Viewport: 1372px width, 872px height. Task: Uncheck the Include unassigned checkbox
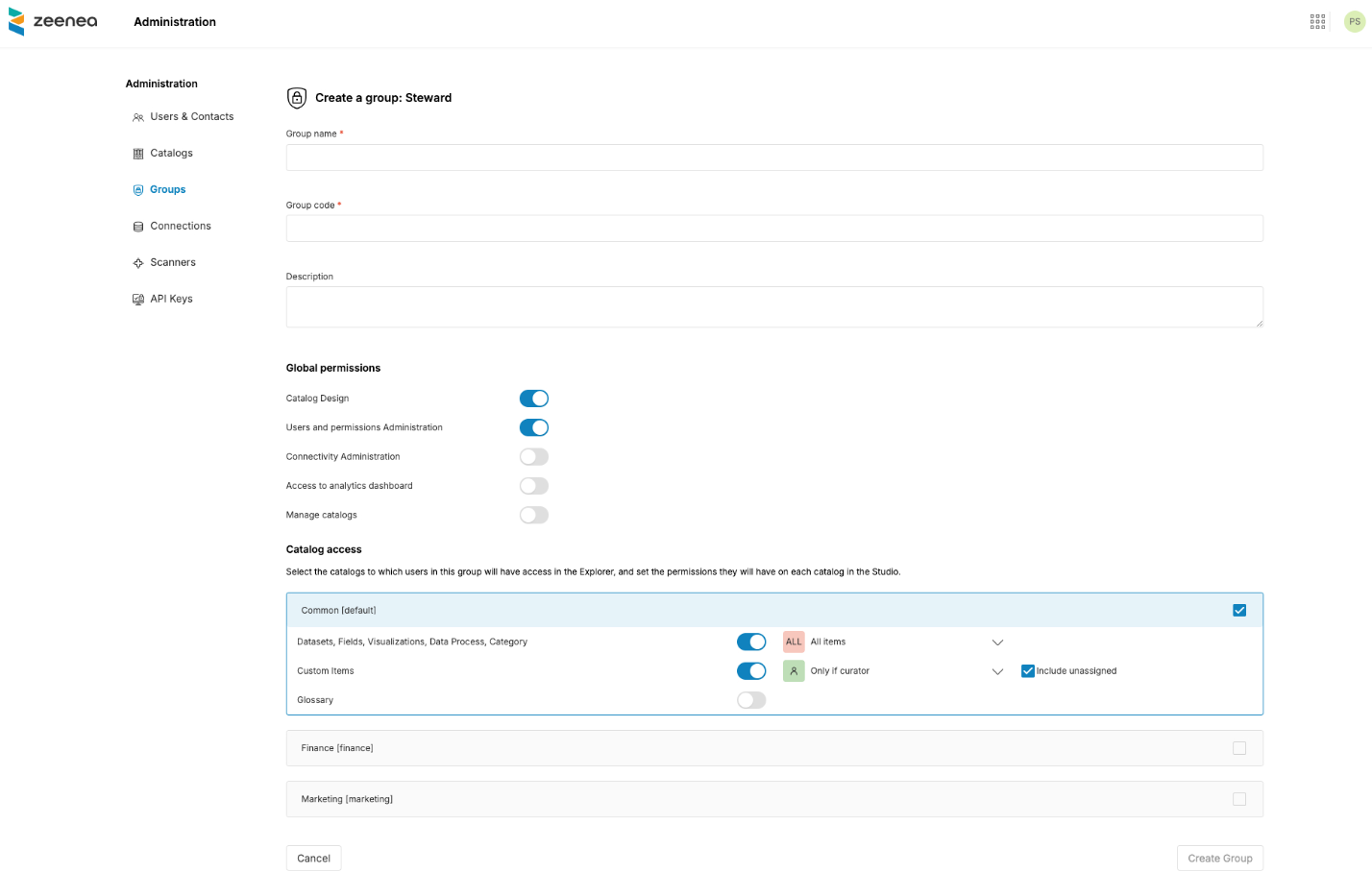(1027, 671)
